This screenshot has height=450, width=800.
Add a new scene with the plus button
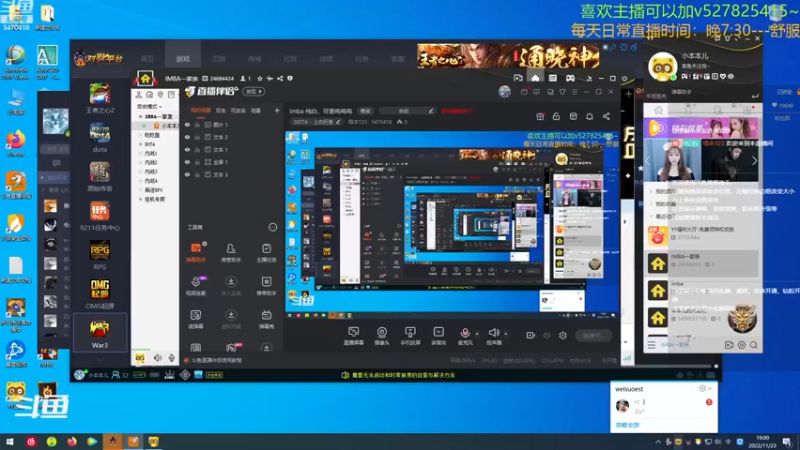[x=277, y=110]
